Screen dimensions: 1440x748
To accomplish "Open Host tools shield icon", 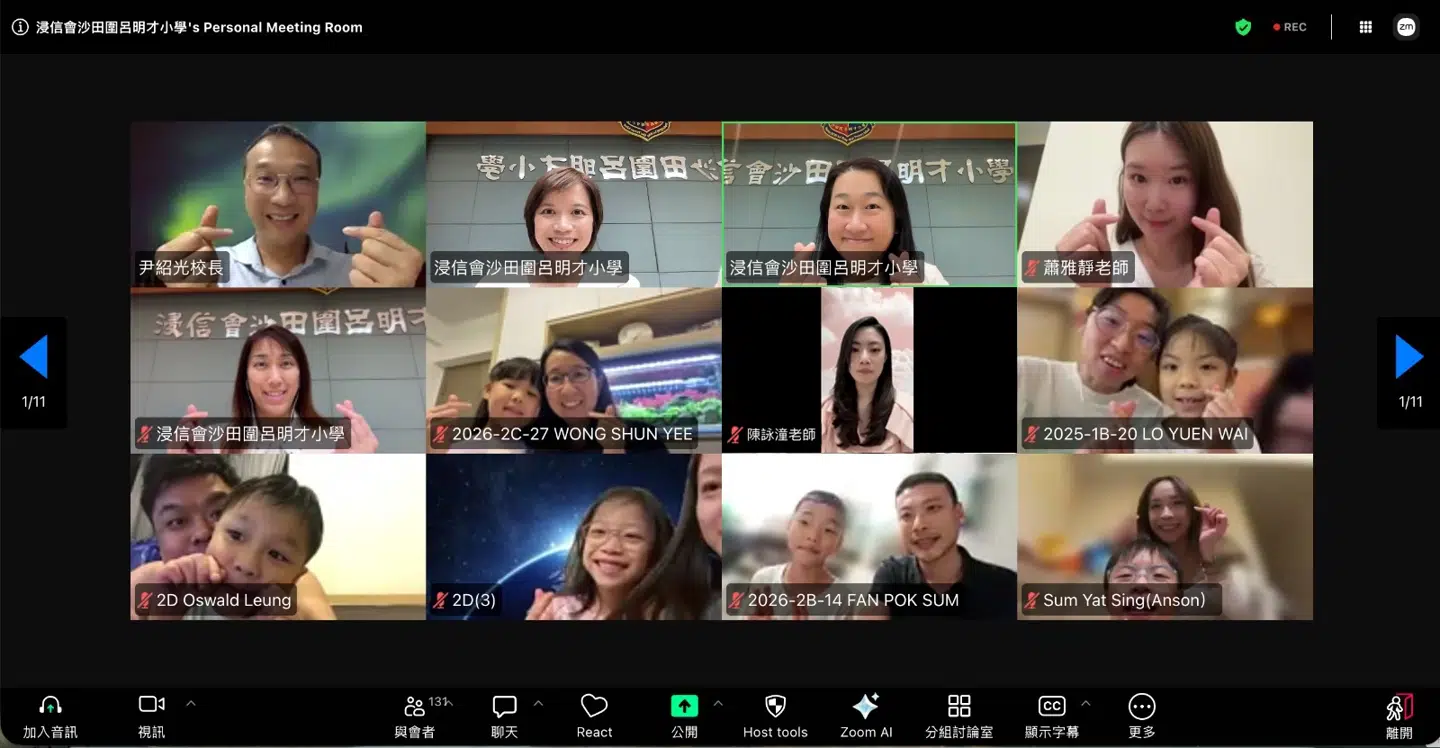I will coord(775,706).
